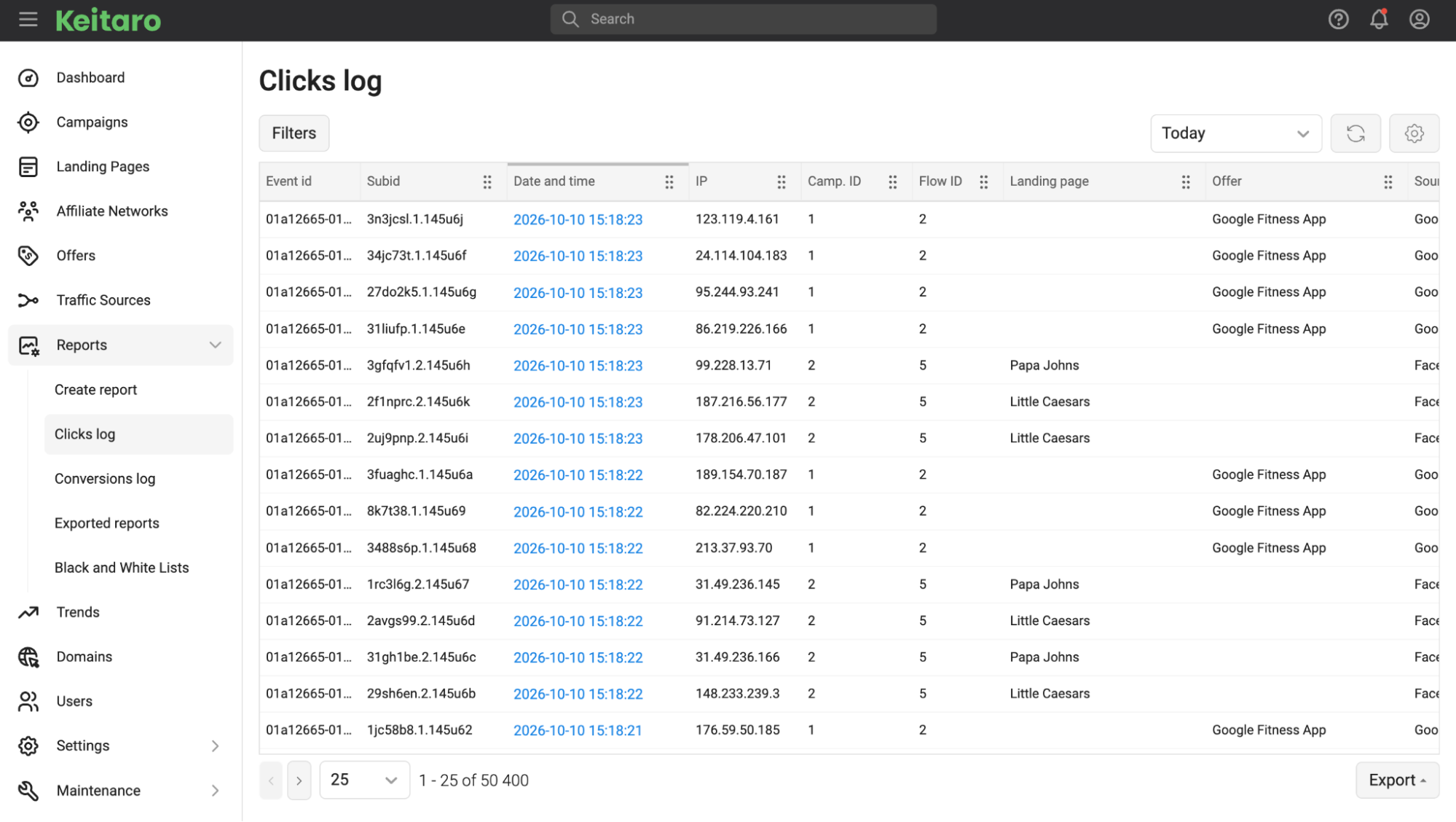Click IP address 123.119.4.161
The height and width of the screenshot is (822, 1456).
click(x=737, y=219)
